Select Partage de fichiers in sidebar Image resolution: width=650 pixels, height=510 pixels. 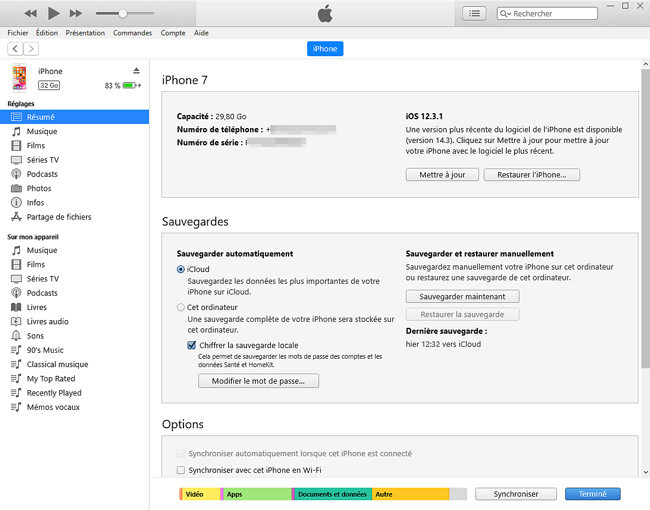coord(58,216)
